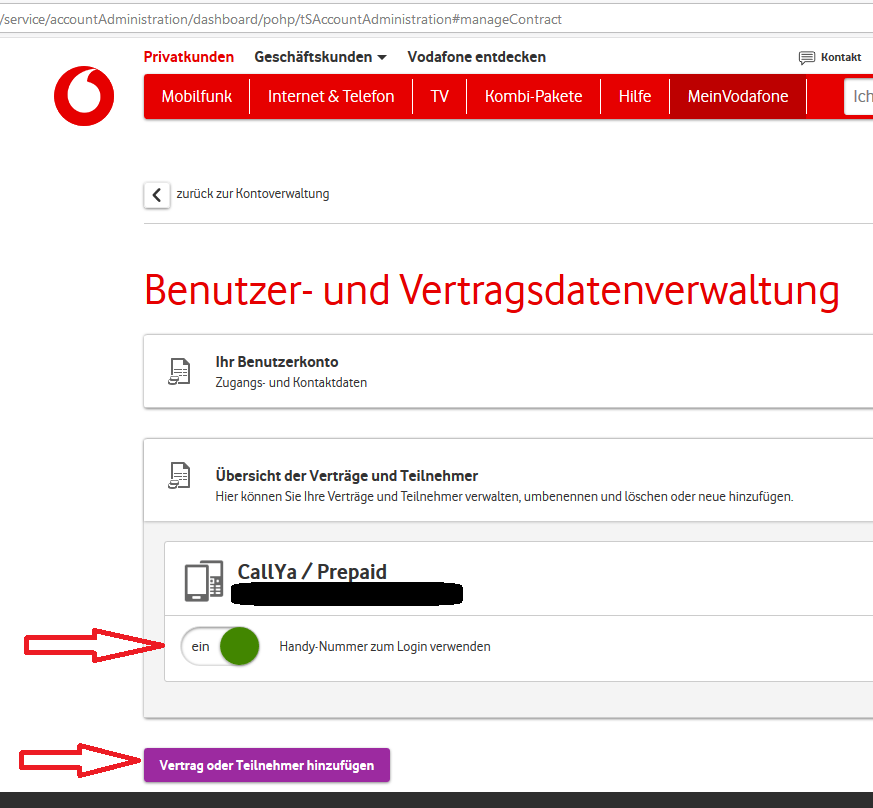Image resolution: width=873 pixels, height=808 pixels.
Task: Click the browser address bar URL
Action: (281, 19)
